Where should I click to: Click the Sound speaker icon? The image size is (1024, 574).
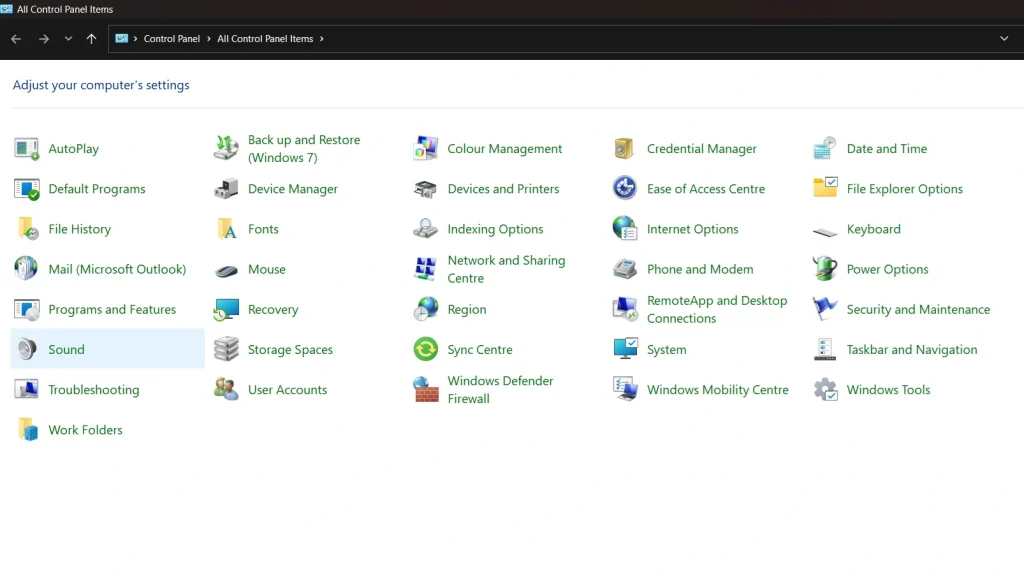27,349
